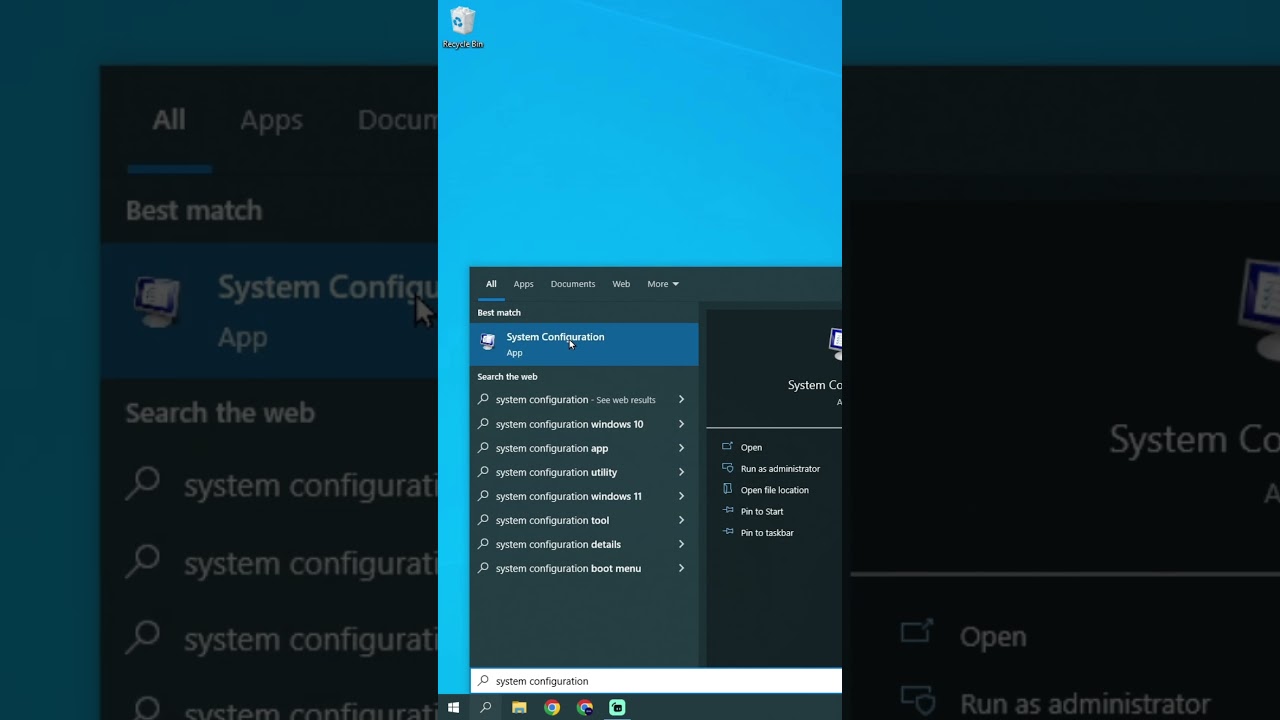Select 'system configuration windows 11' suggestion
Image resolution: width=1280 pixels, height=720 pixels.
584,496
